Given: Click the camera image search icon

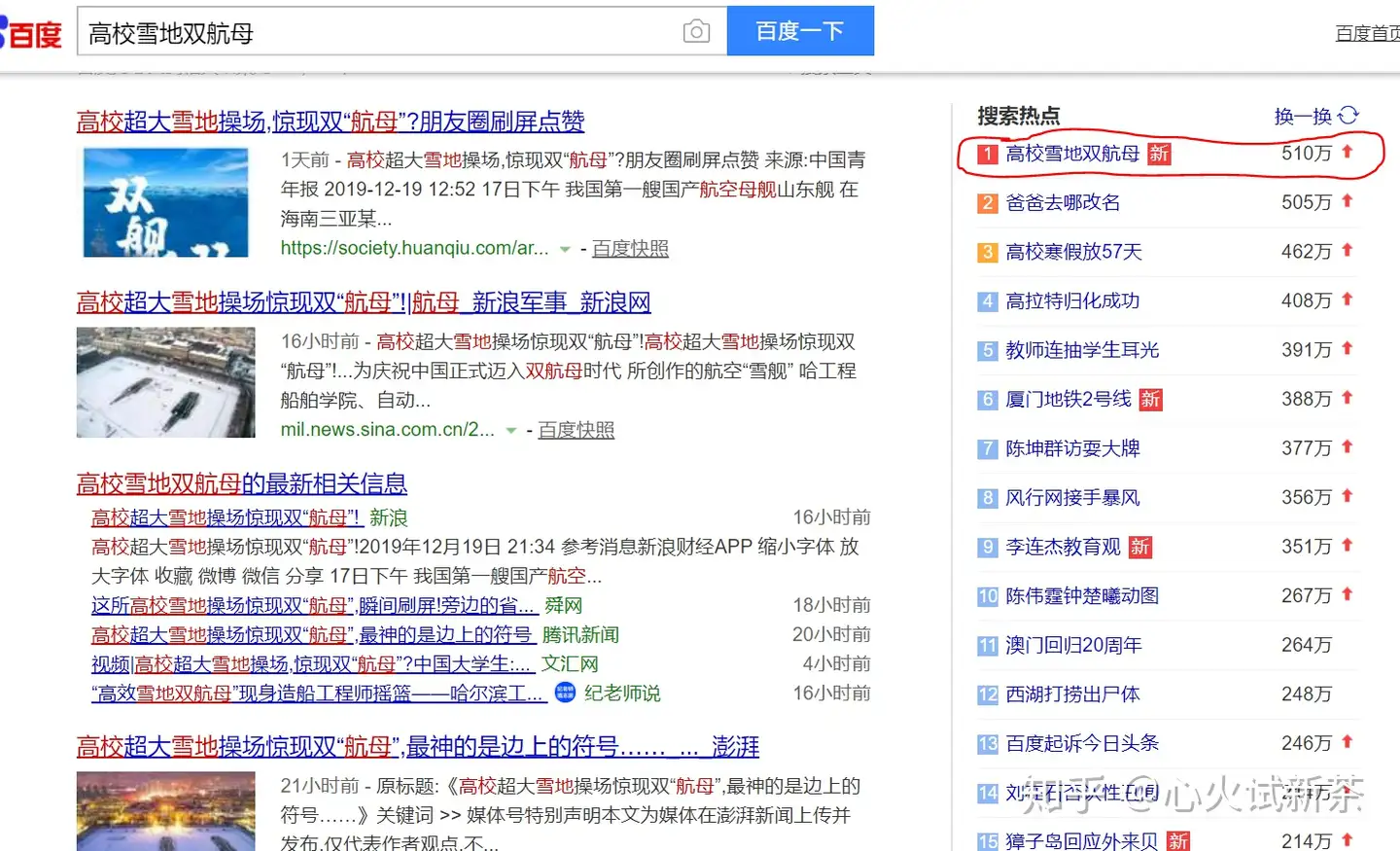Looking at the screenshot, I should pos(696,32).
